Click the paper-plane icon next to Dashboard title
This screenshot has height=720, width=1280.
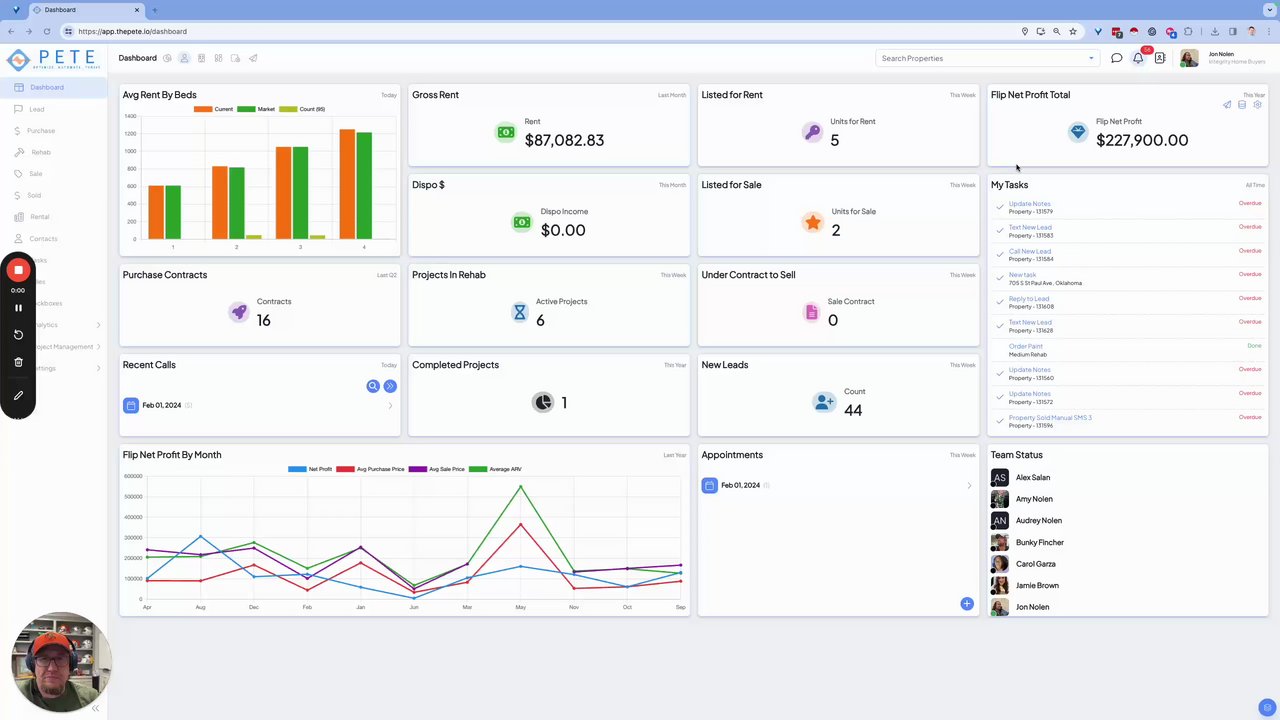click(253, 58)
